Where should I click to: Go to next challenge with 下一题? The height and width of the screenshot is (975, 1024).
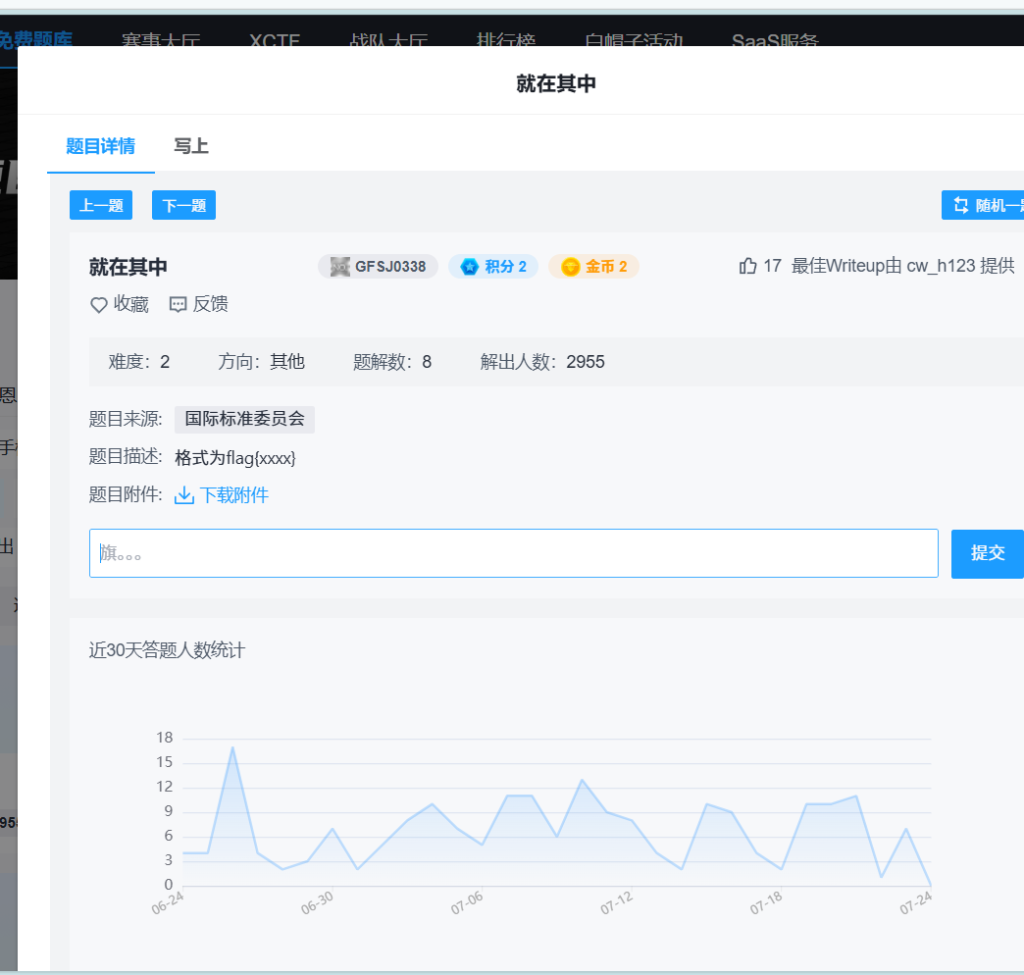click(x=184, y=205)
